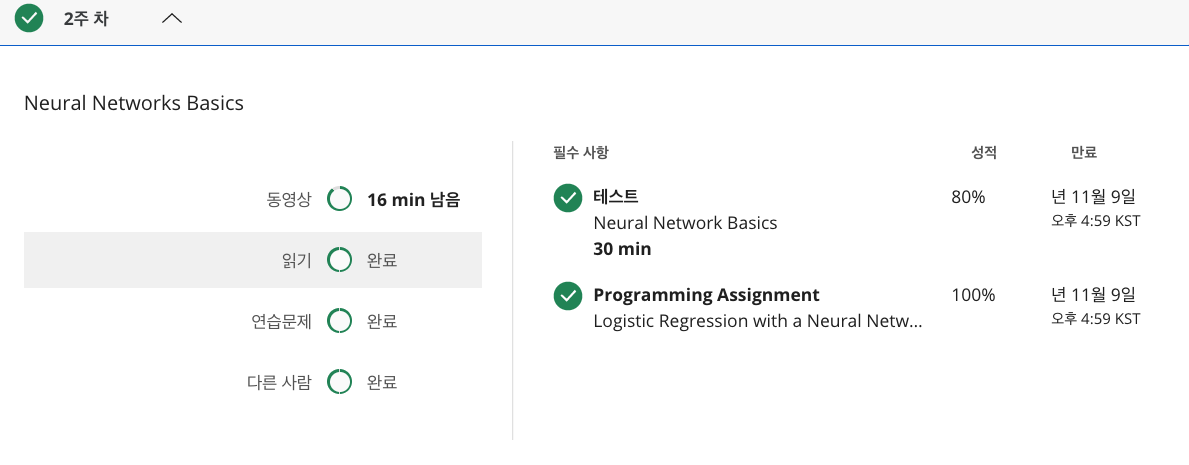The height and width of the screenshot is (465, 1189).
Task: Click the 다른 사람 progress circle
Action: (339, 382)
